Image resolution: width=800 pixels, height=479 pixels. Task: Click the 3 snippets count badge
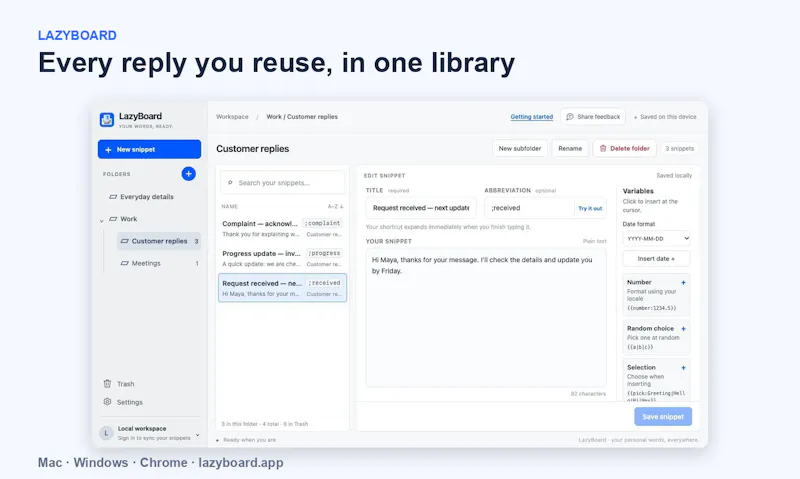[680, 148]
